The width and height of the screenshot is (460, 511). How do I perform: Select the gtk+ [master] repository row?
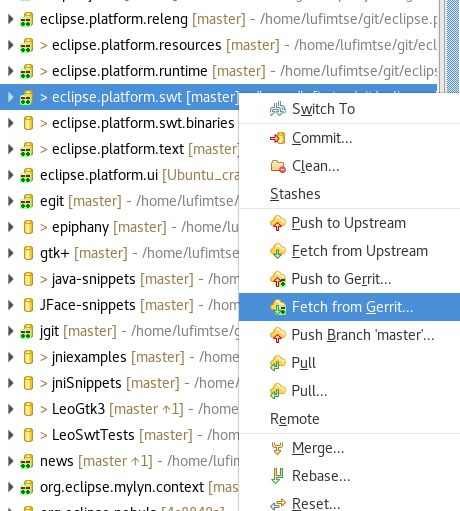pos(119,253)
